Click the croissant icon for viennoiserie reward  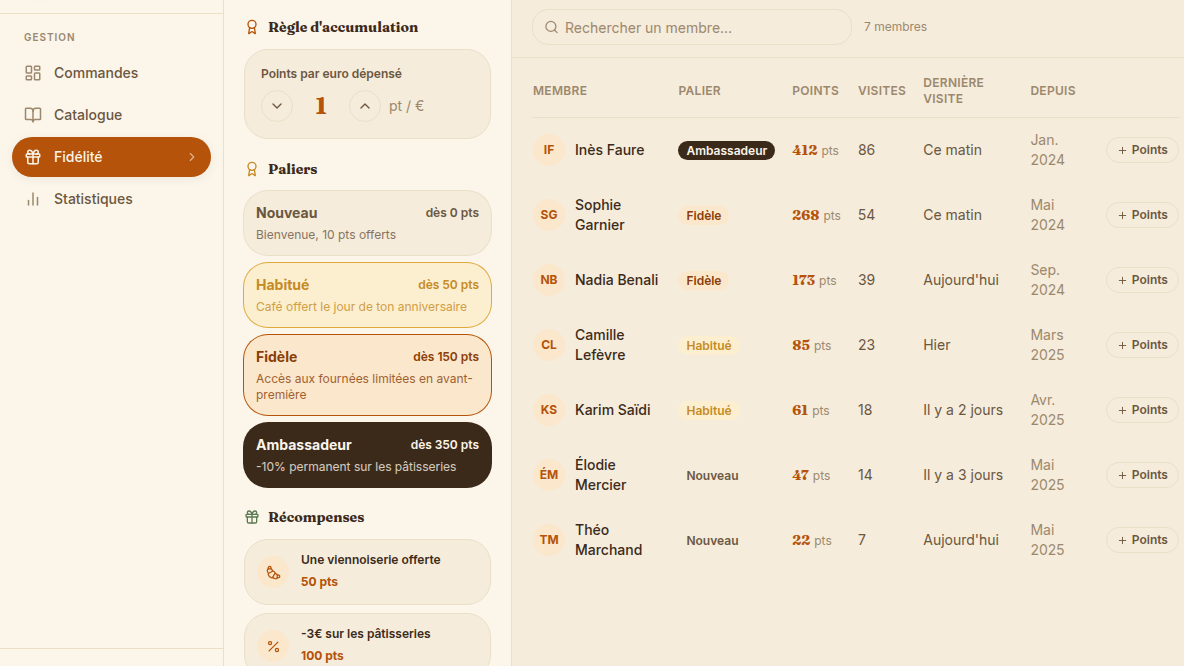(x=273, y=572)
